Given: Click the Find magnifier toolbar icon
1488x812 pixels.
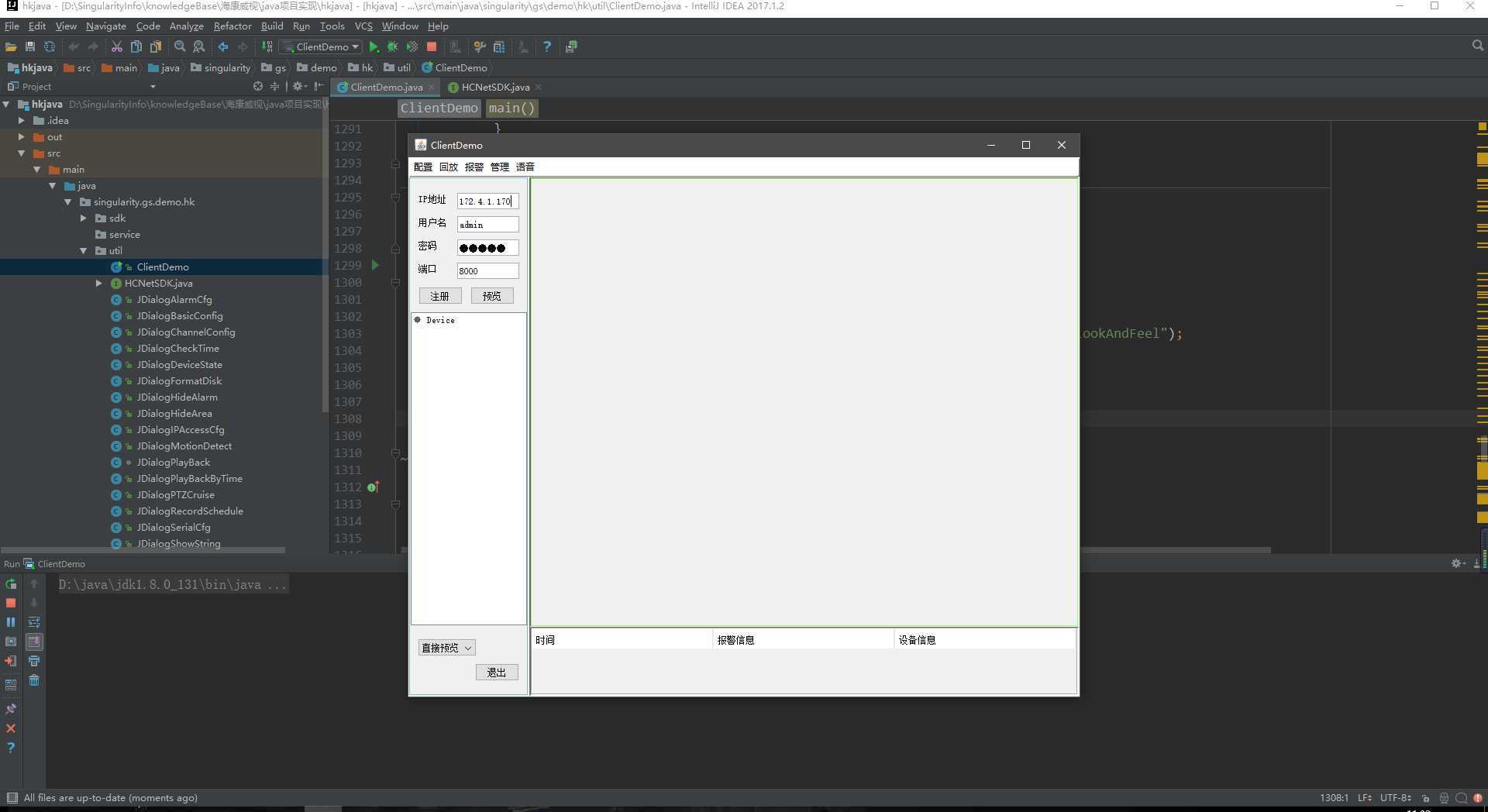Looking at the screenshot, I should (180, 46).
